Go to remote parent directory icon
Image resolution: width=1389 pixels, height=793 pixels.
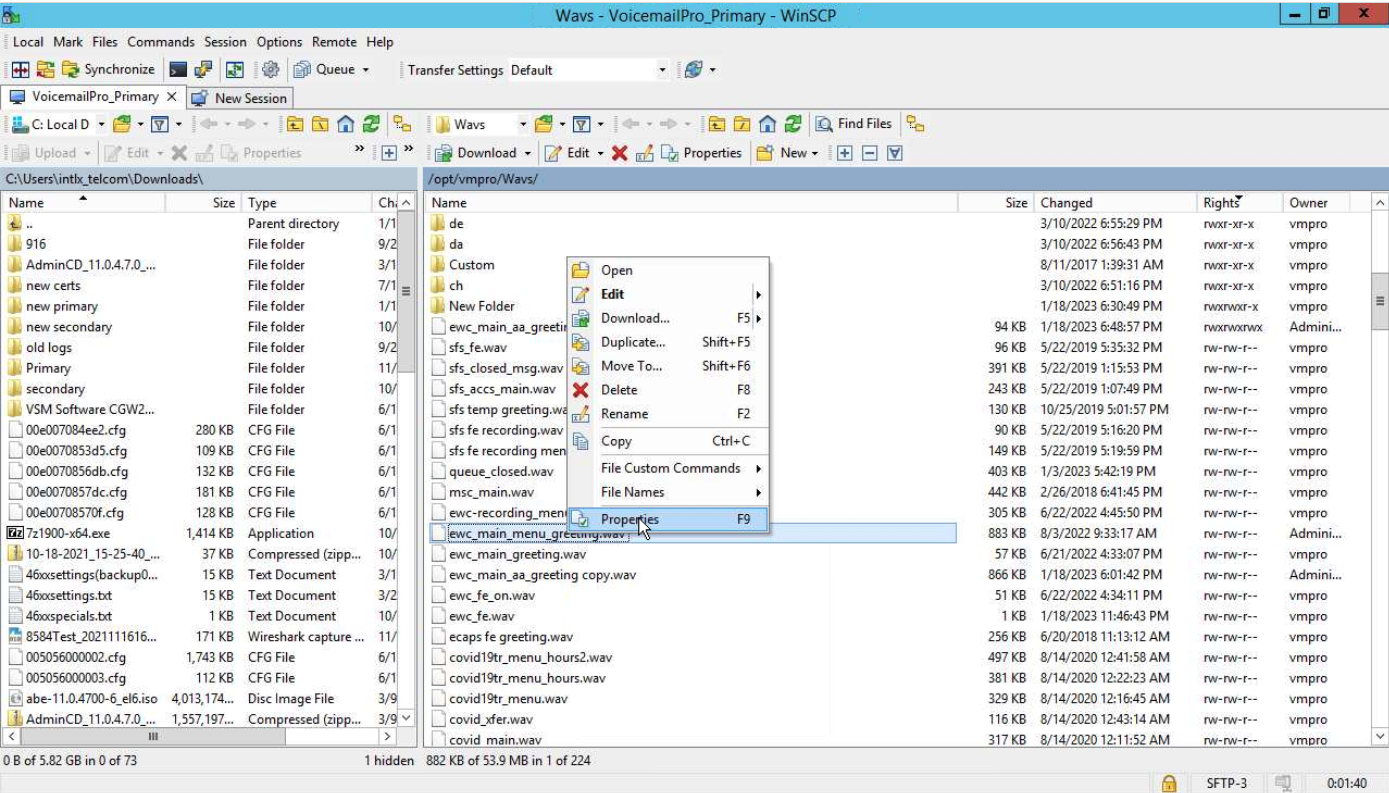pos(717,124)
